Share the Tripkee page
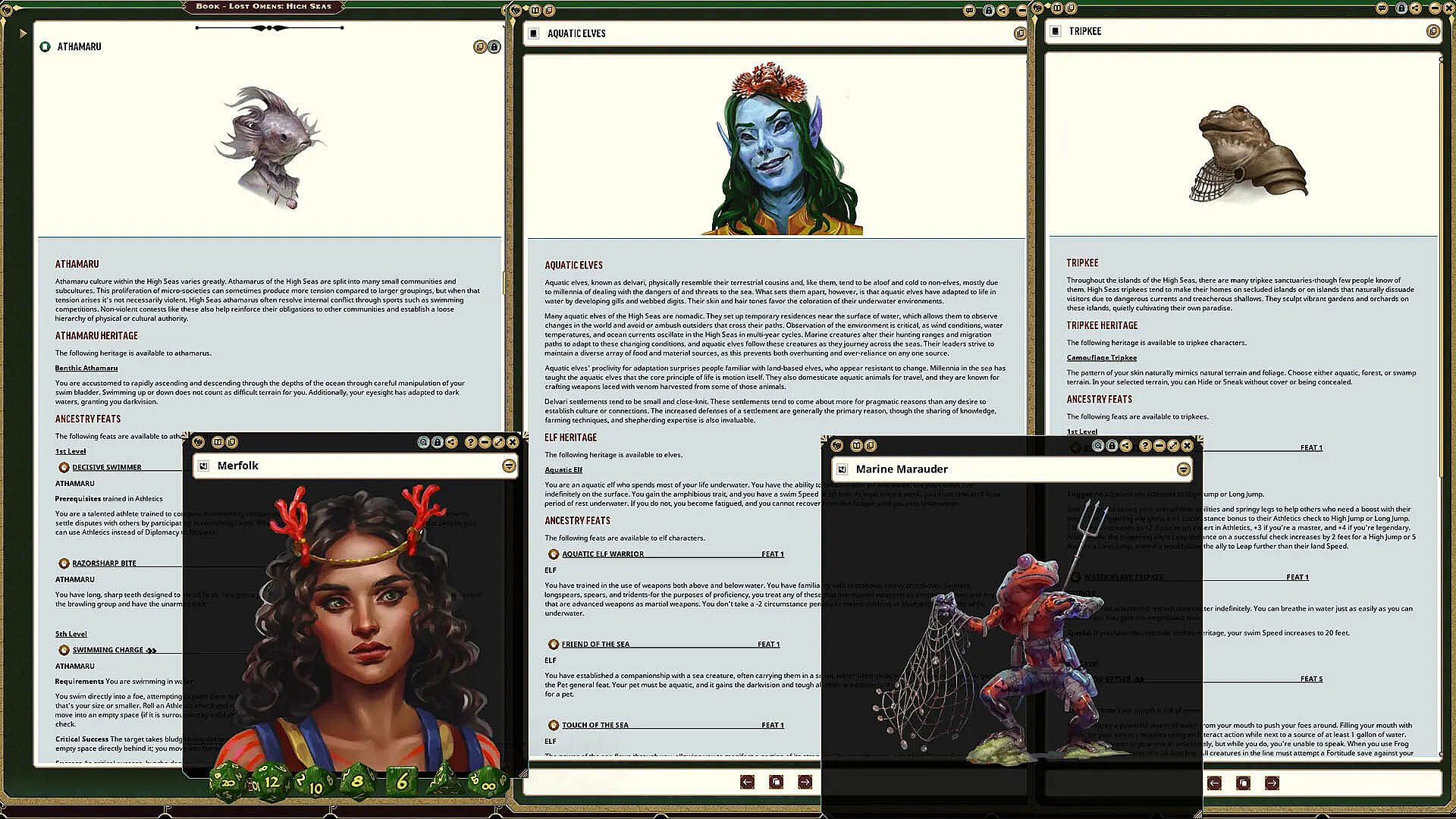This screenshot has height=819, width=1456. click(1416, 8)
